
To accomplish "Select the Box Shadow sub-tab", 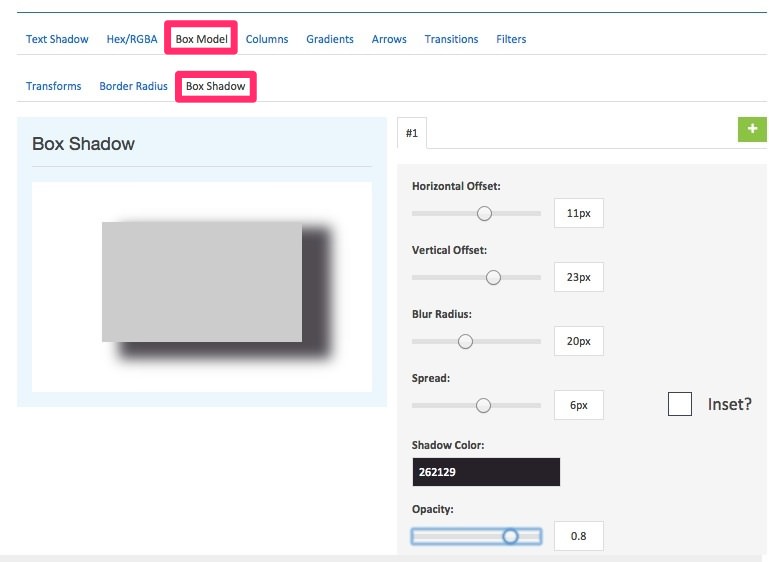I will [x=215, y=86].
